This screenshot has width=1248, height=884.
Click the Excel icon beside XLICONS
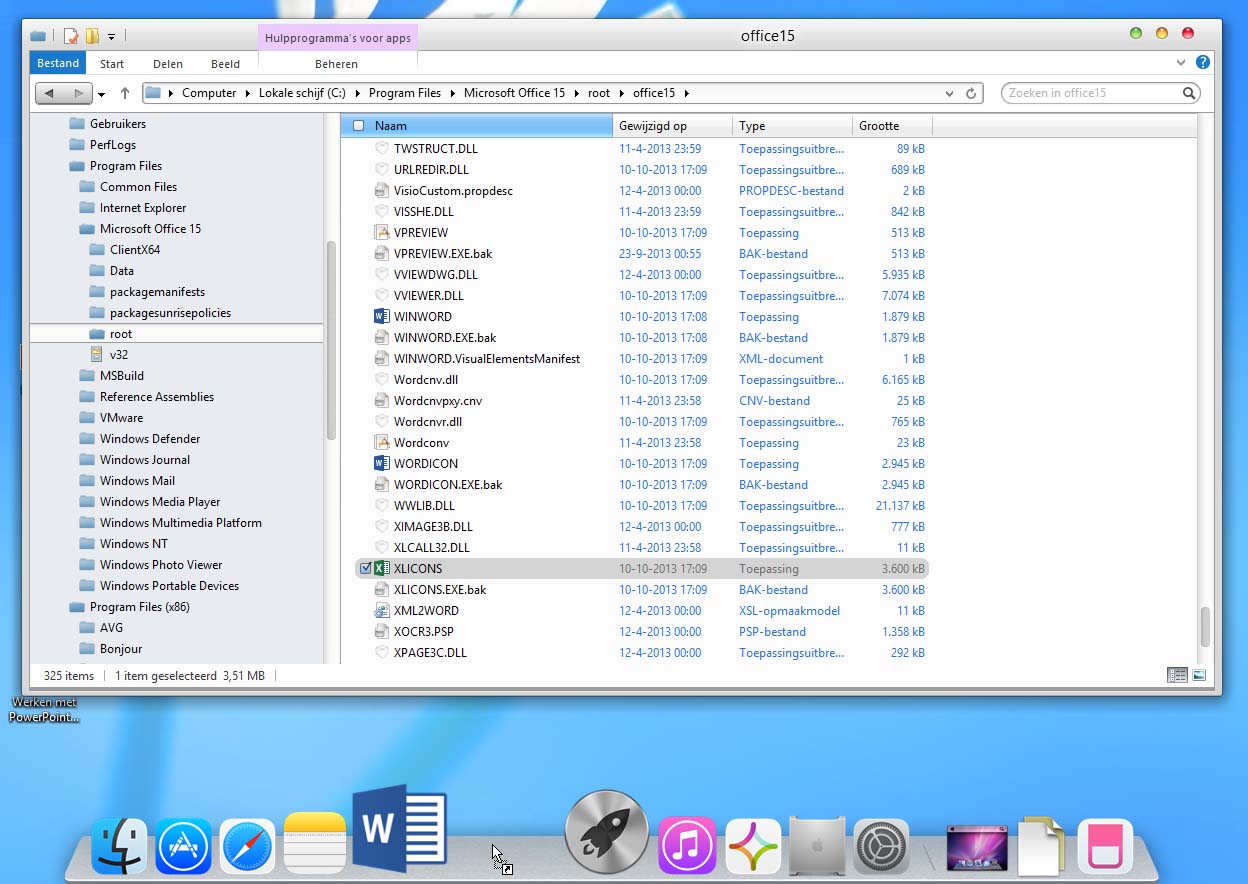pyautogui.click(x=381, y=569)
